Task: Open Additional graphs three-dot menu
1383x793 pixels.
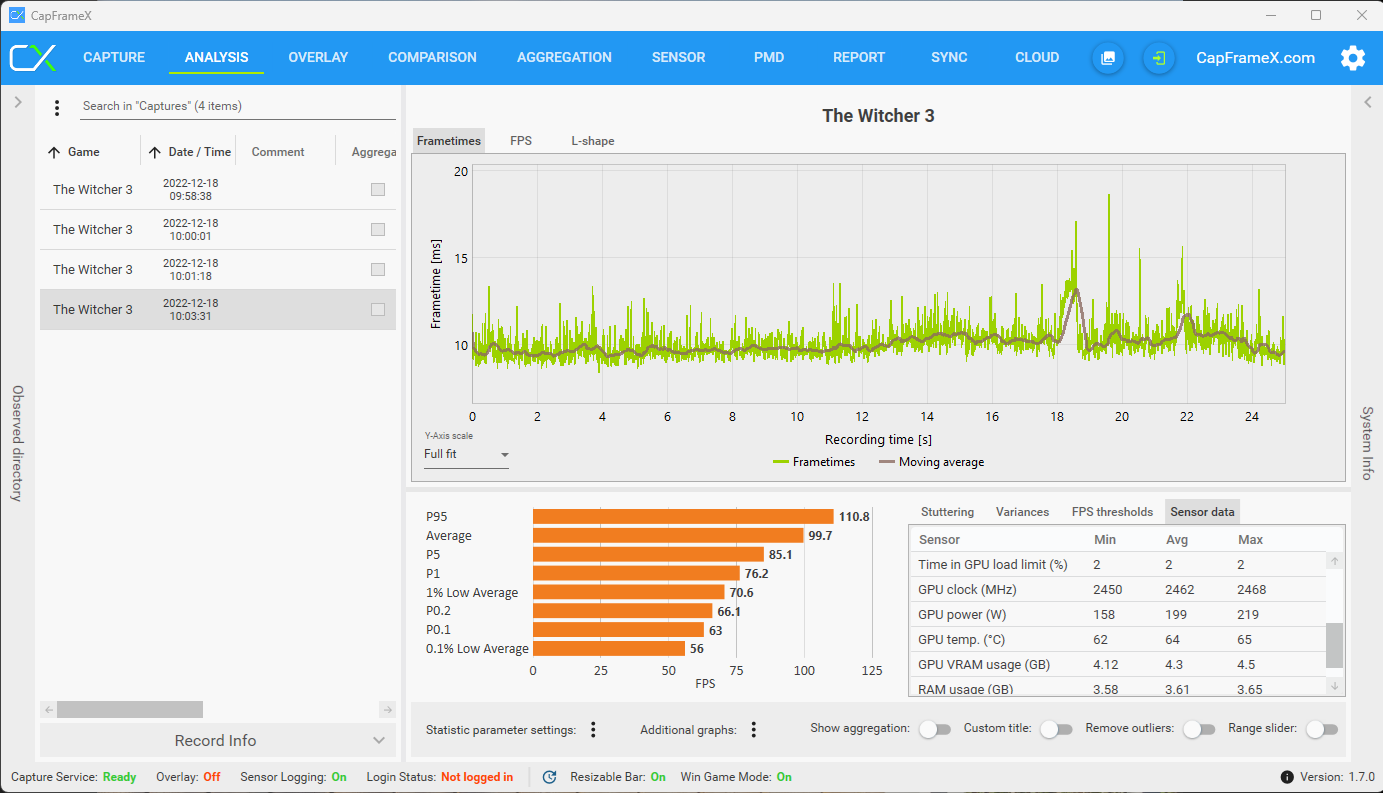Action: click(754, 730)
